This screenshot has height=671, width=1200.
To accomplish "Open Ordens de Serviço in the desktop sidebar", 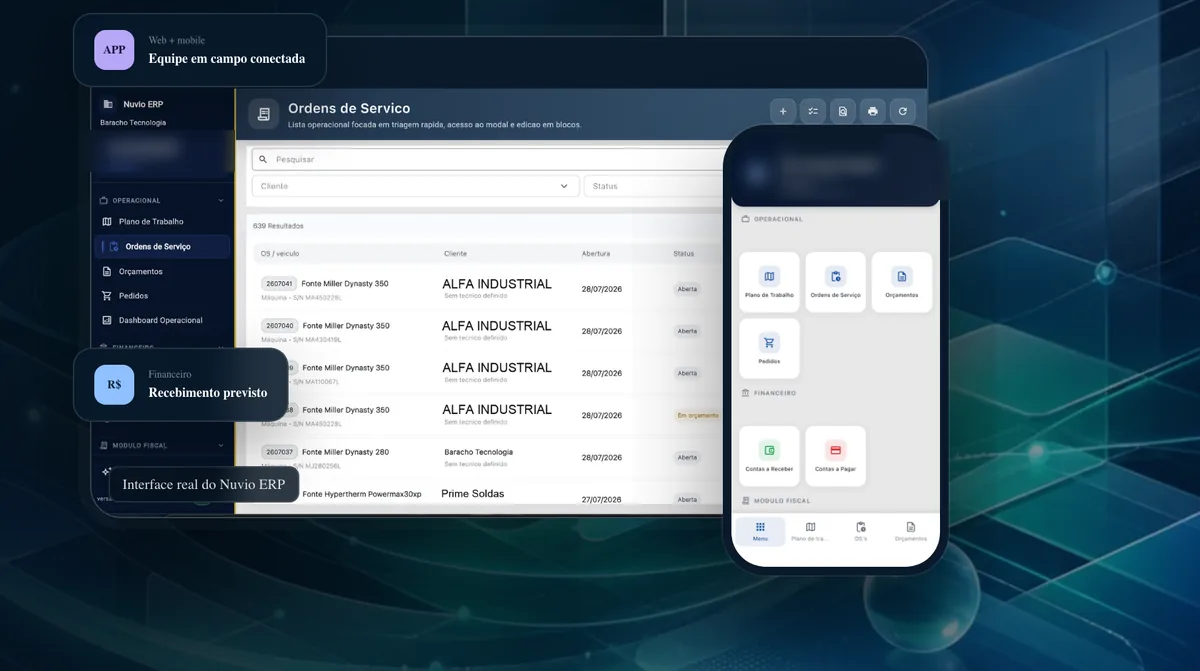I will 162,246.
